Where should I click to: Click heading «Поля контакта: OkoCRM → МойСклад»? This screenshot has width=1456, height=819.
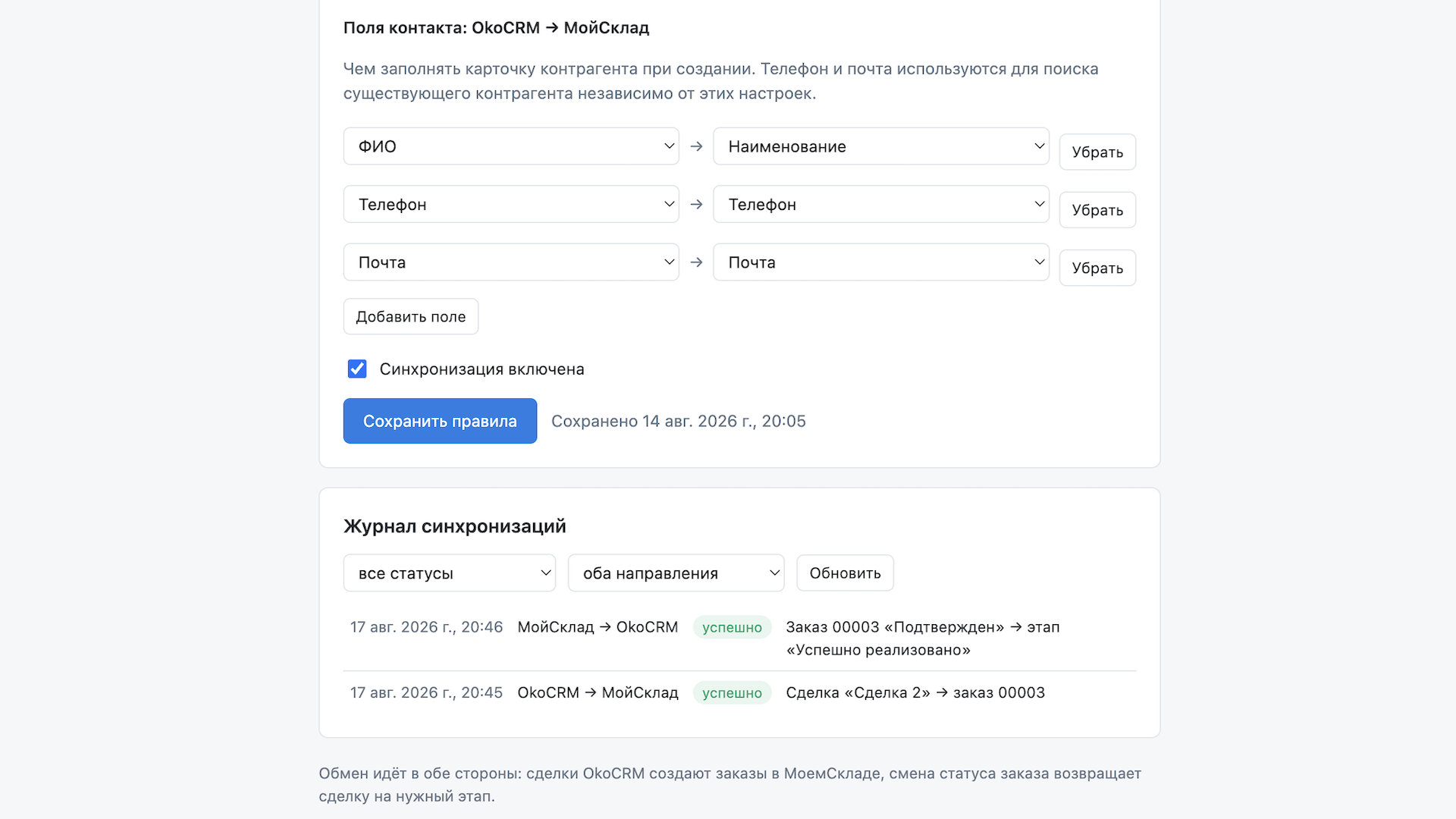click(497, 28)
